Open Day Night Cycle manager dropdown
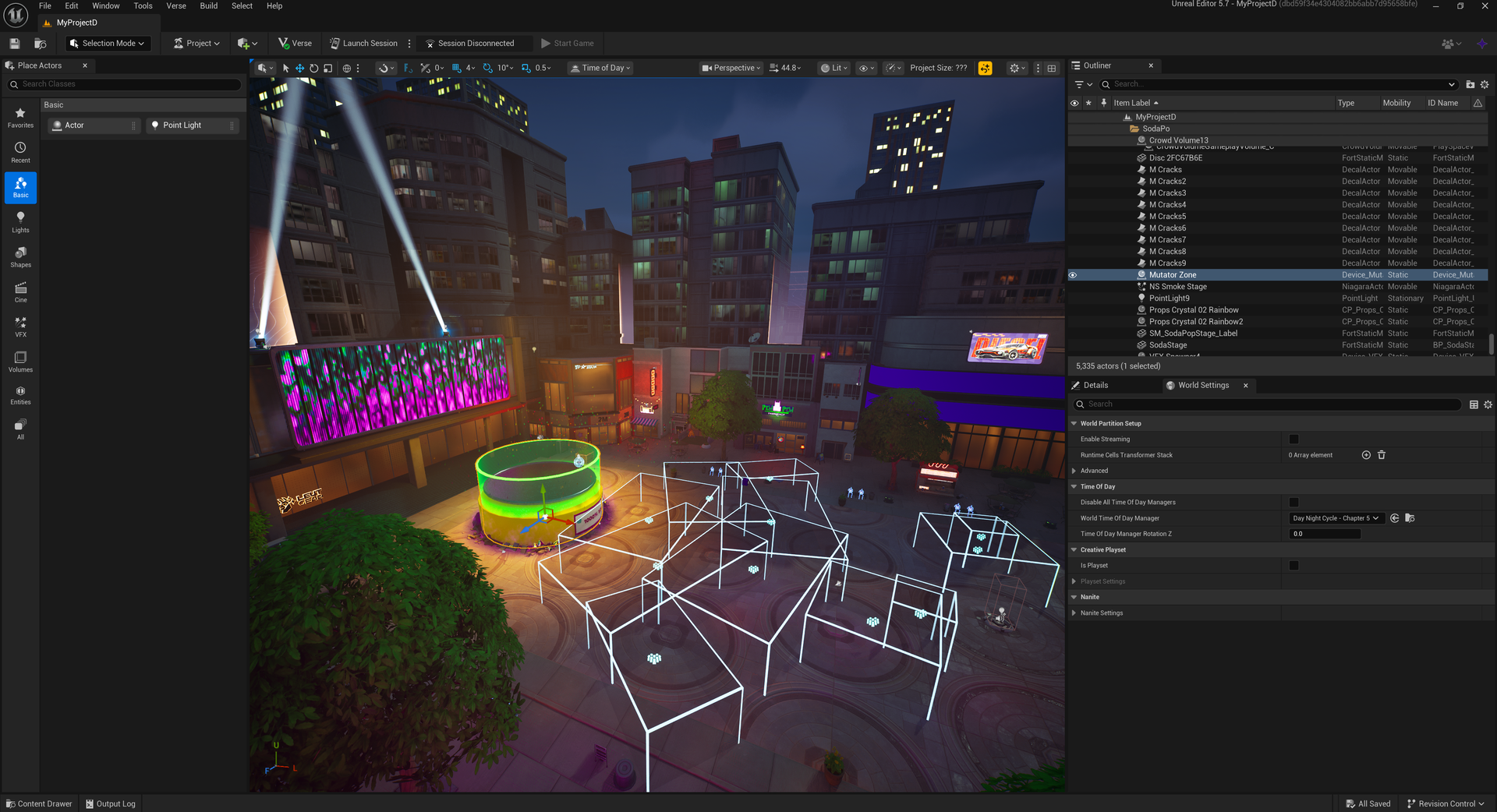The image size is (1497, 812). [x=1336, y=518]
